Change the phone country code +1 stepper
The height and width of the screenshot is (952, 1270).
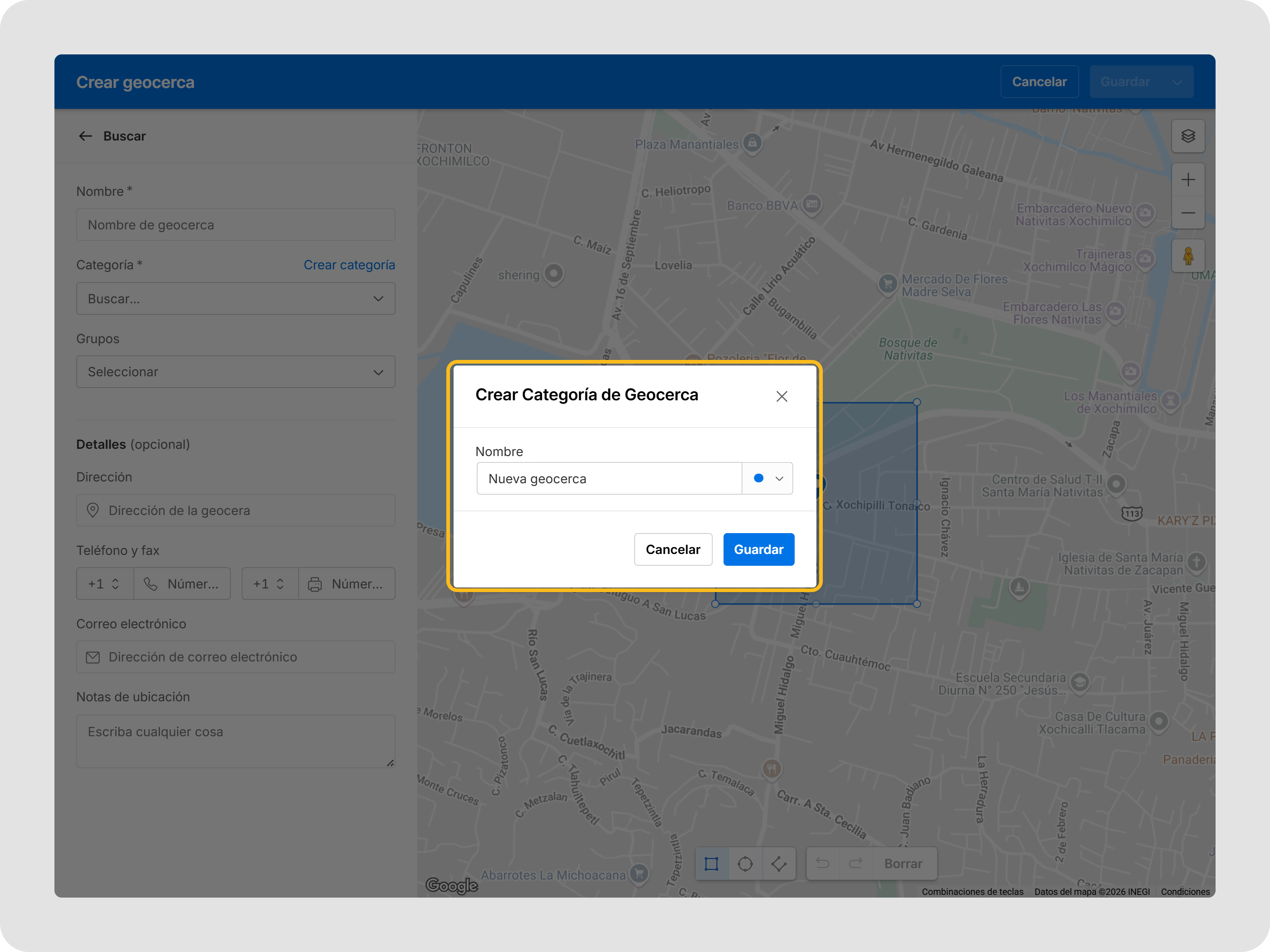105,583
